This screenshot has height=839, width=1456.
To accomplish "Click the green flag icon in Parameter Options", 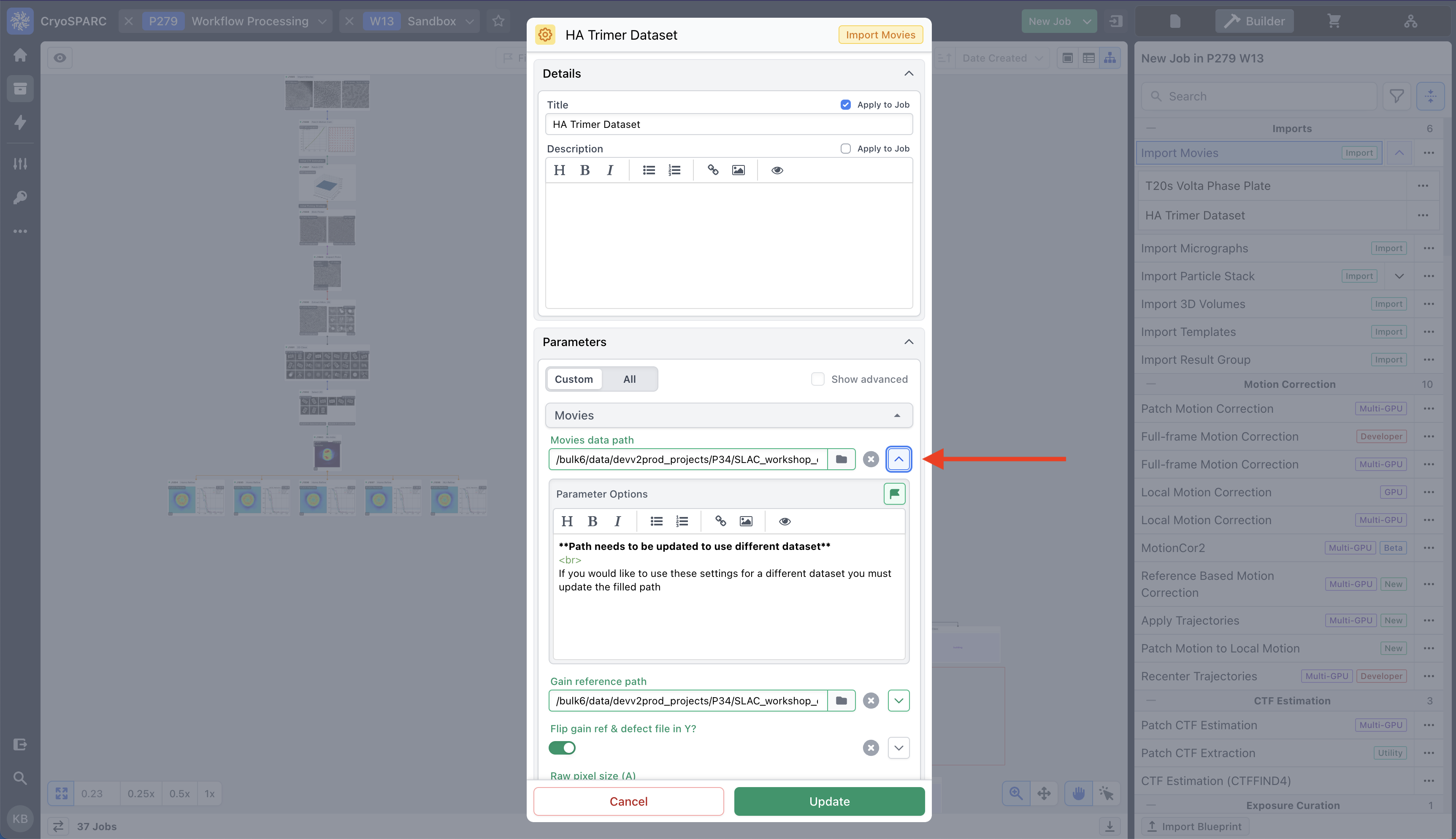I will 894,494.
